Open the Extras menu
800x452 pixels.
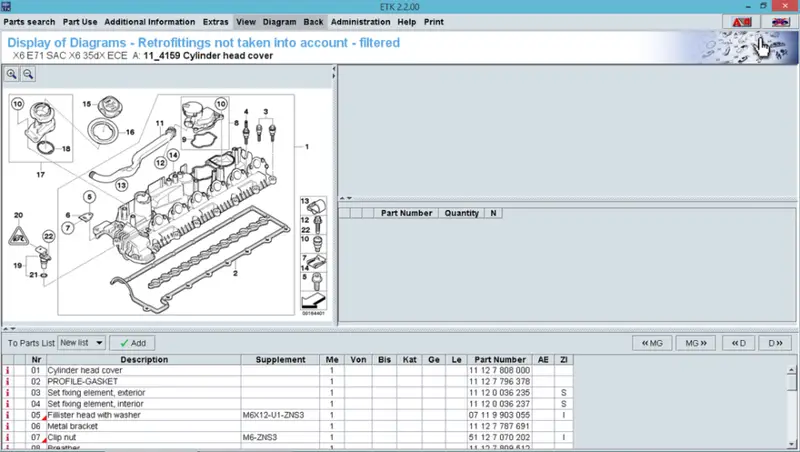[215, 22]
